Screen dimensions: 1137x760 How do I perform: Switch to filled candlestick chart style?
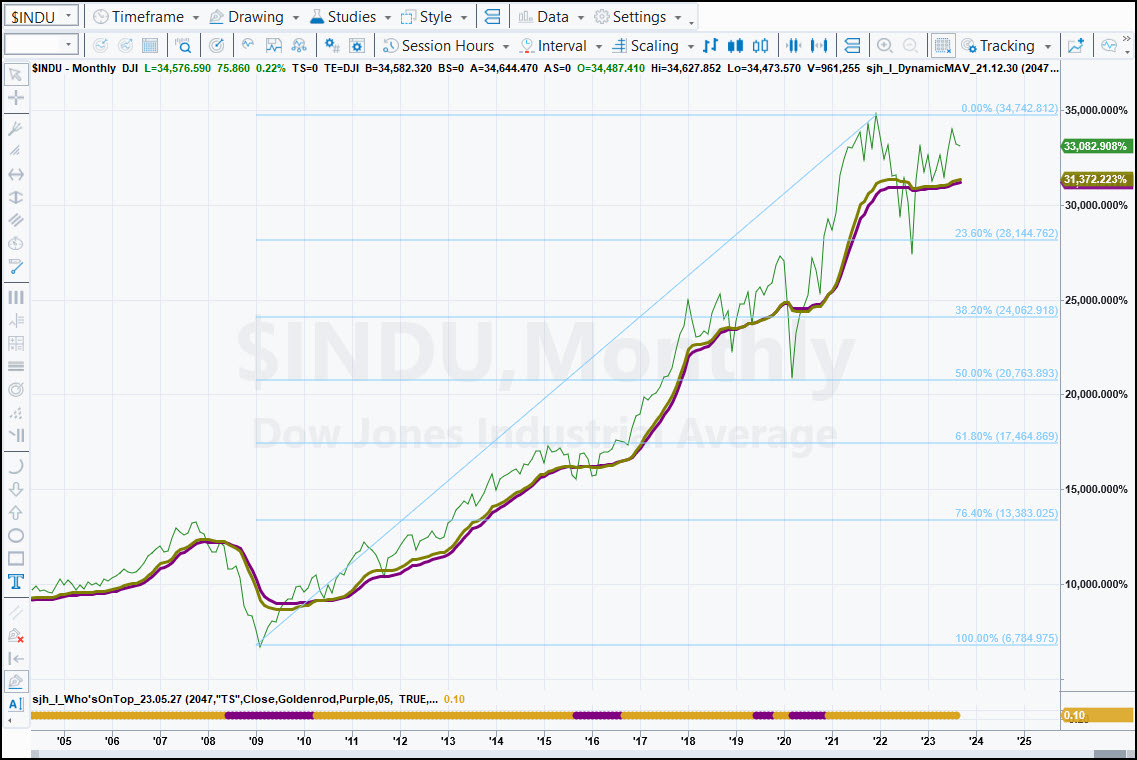[x=735, y=46]
